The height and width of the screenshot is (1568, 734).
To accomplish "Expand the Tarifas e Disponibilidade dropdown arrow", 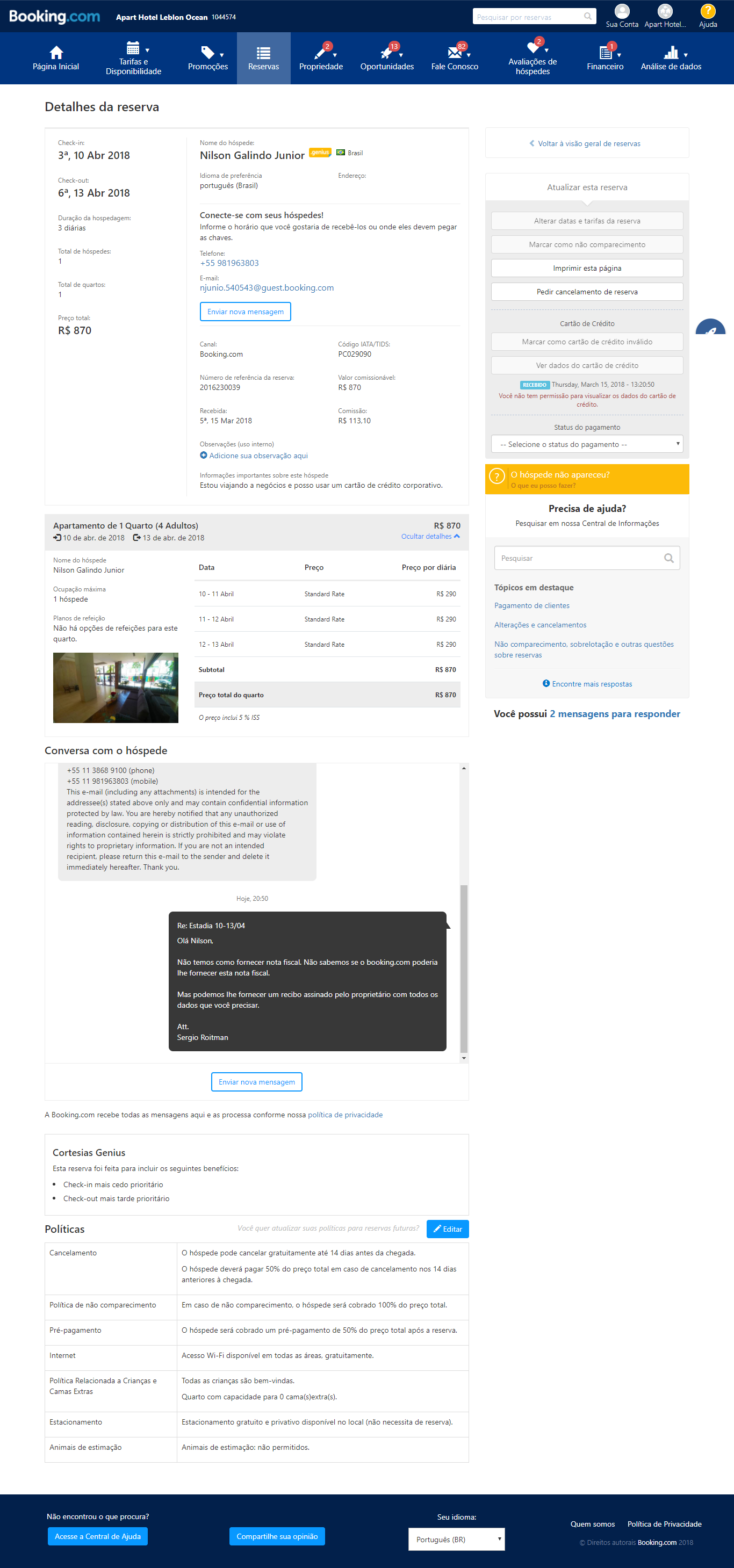I will (x=147, y=50).
